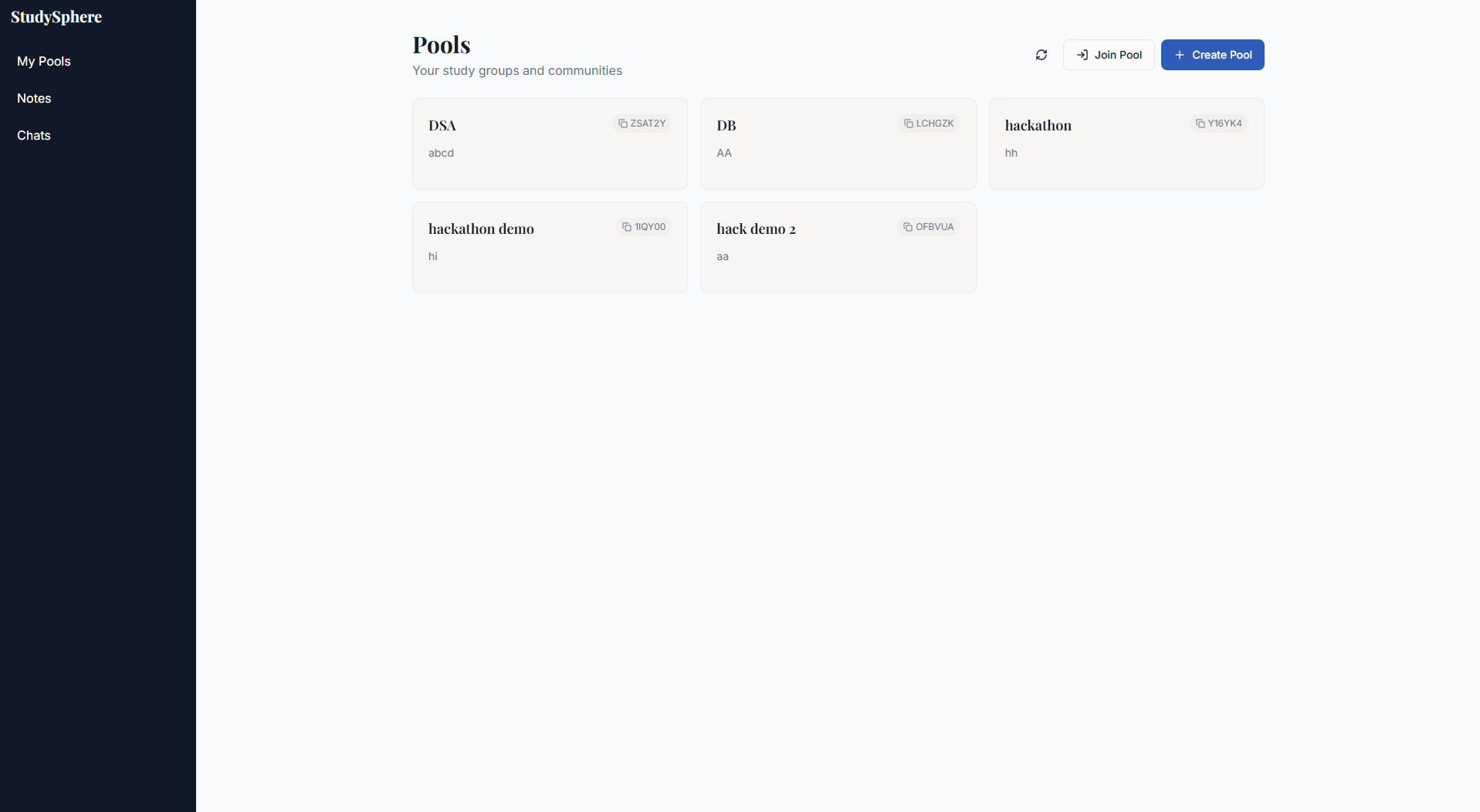Copy the Y16YK4 code badge

(1219, 123)
